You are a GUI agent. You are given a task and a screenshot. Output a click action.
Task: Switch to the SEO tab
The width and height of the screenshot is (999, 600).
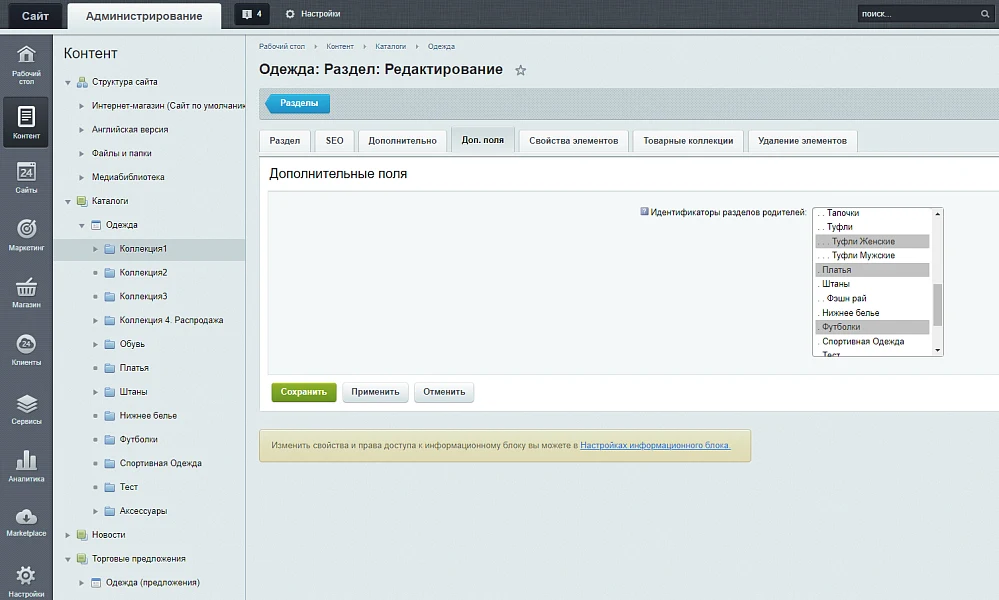click(x=334, y=141)
